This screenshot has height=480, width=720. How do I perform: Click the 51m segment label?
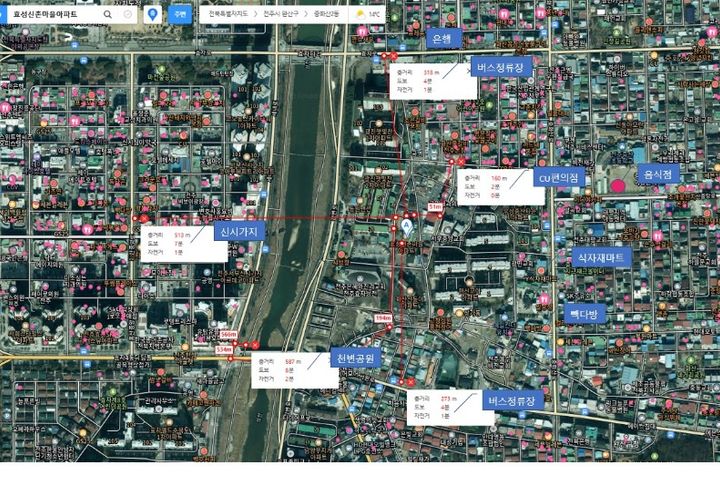(x=435, y=207)
